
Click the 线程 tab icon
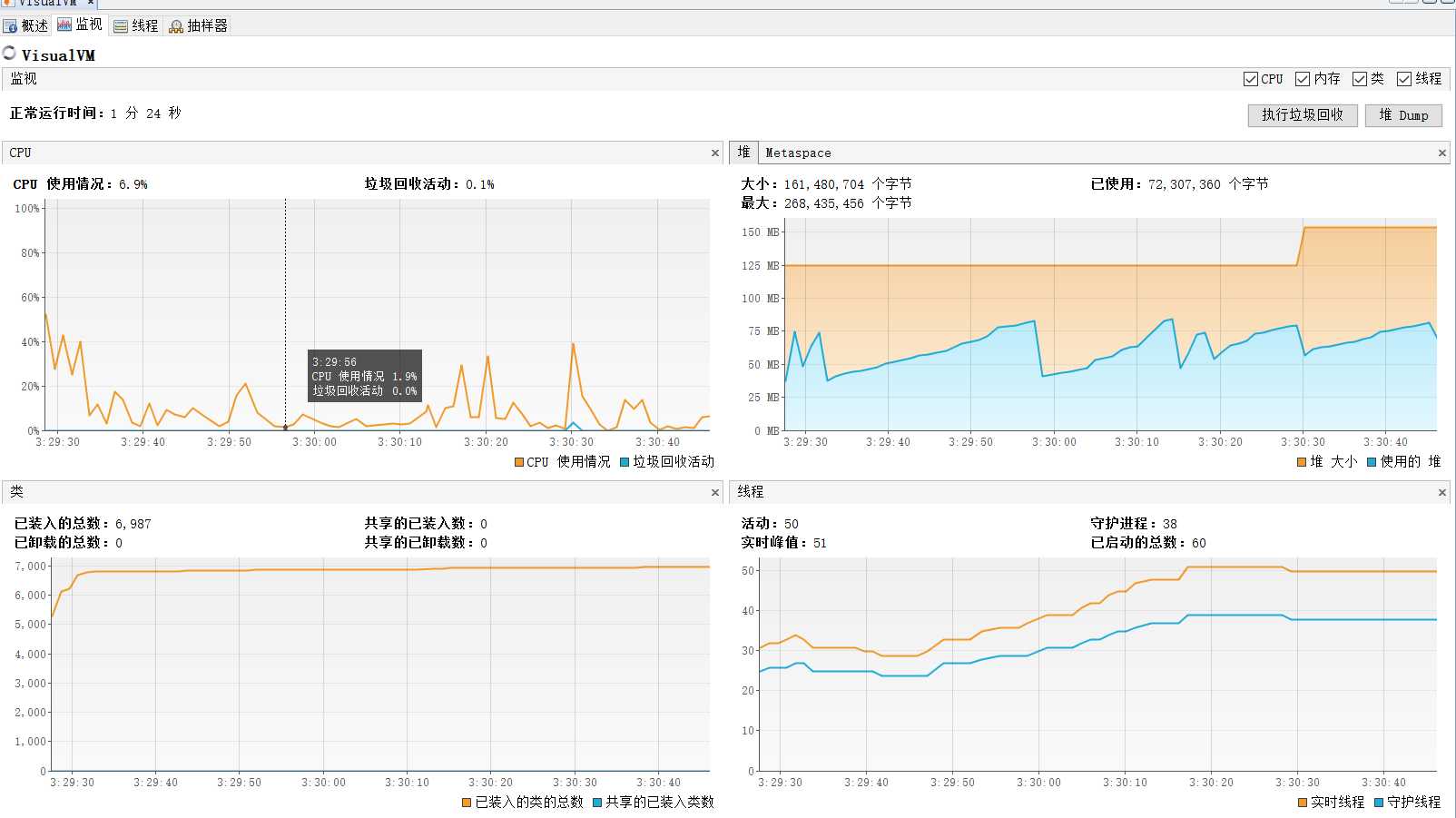121,26
